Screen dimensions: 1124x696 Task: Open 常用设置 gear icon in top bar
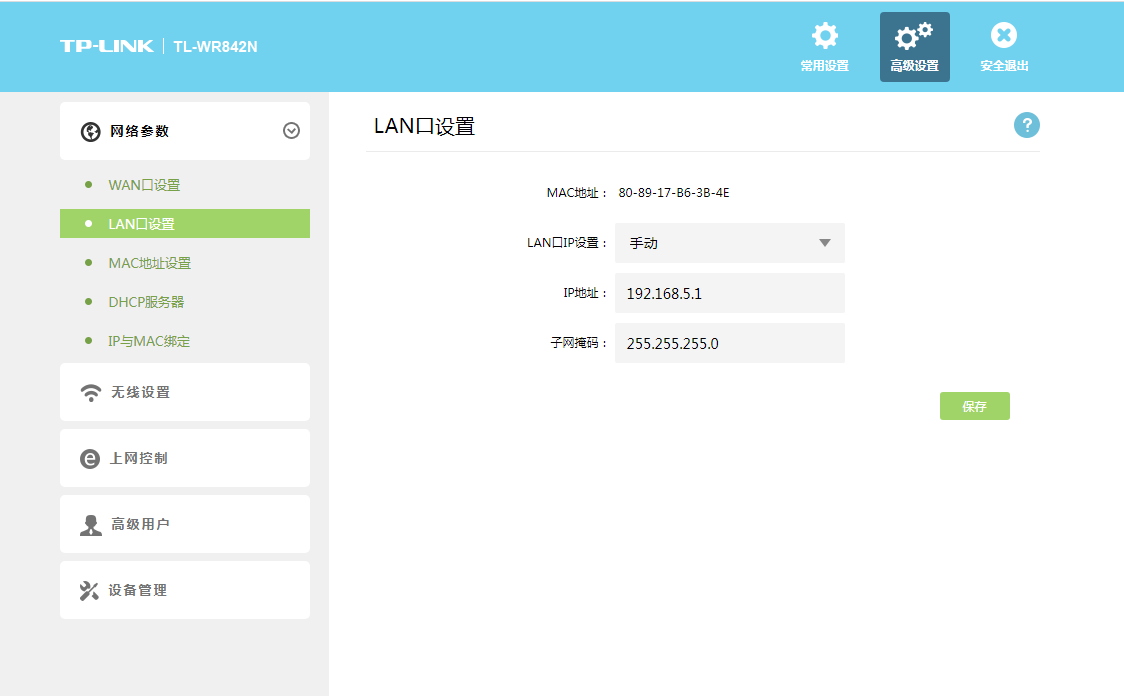(x=824, y=36)
